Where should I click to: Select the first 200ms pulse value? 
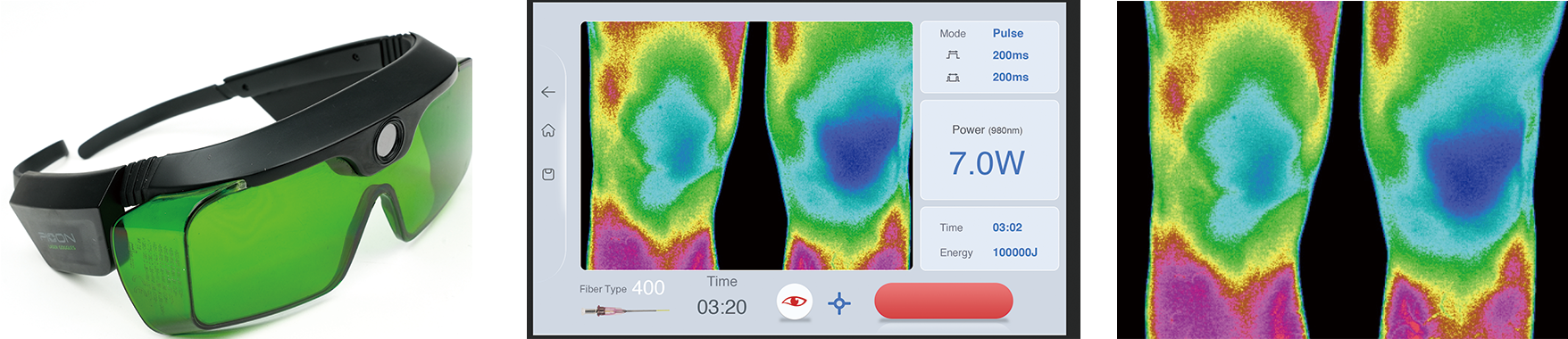point(1010,55)
